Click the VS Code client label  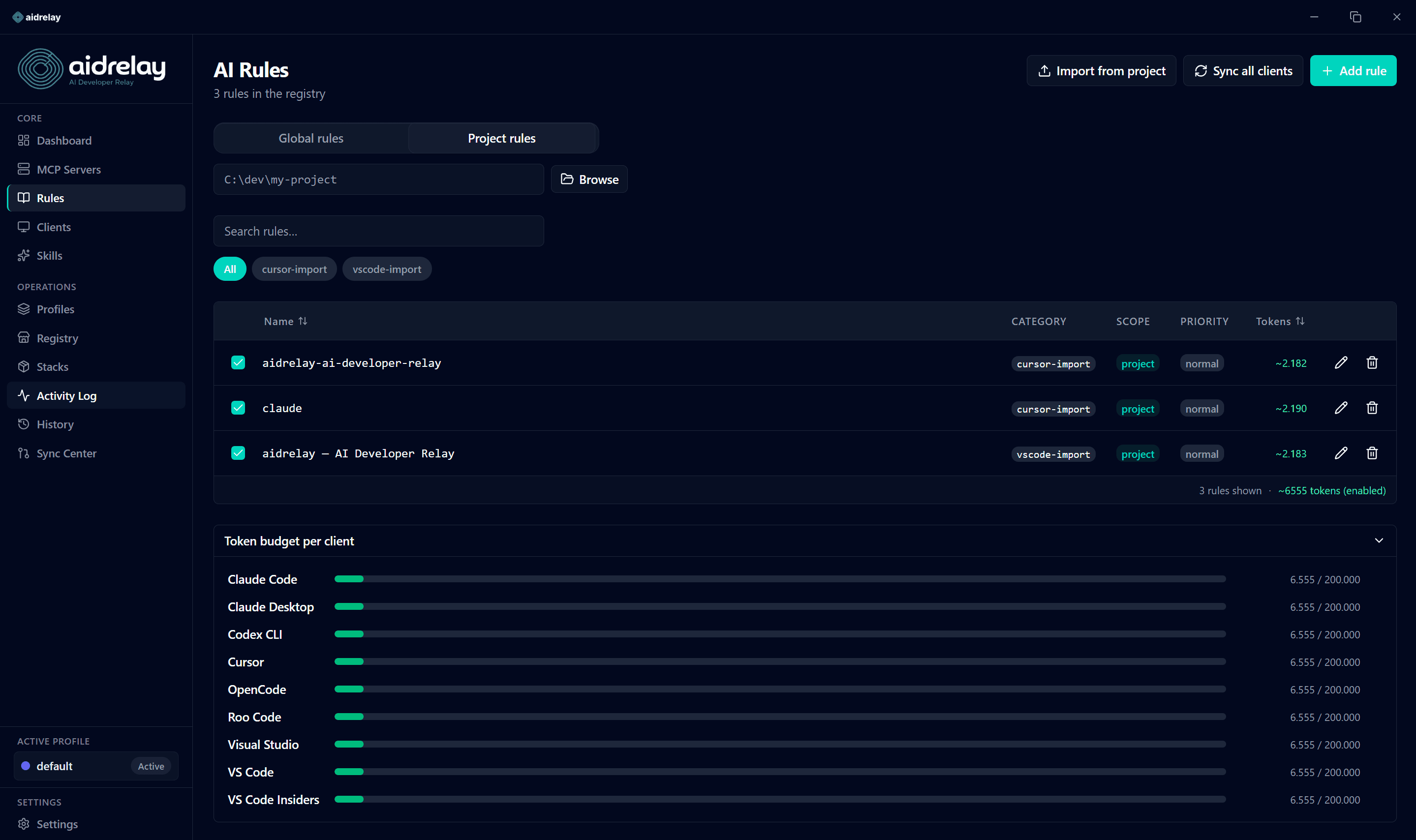[x=250, y=772]
